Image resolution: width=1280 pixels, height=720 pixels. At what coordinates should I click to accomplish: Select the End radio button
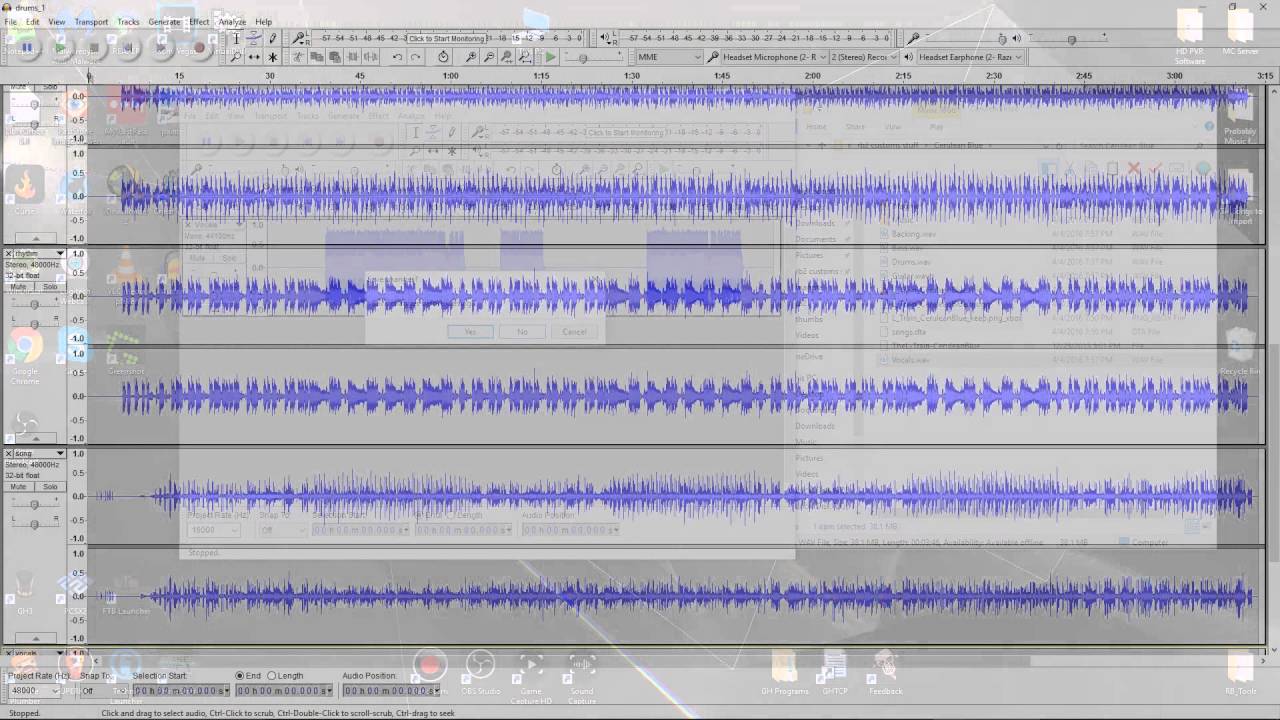point(240,676)
